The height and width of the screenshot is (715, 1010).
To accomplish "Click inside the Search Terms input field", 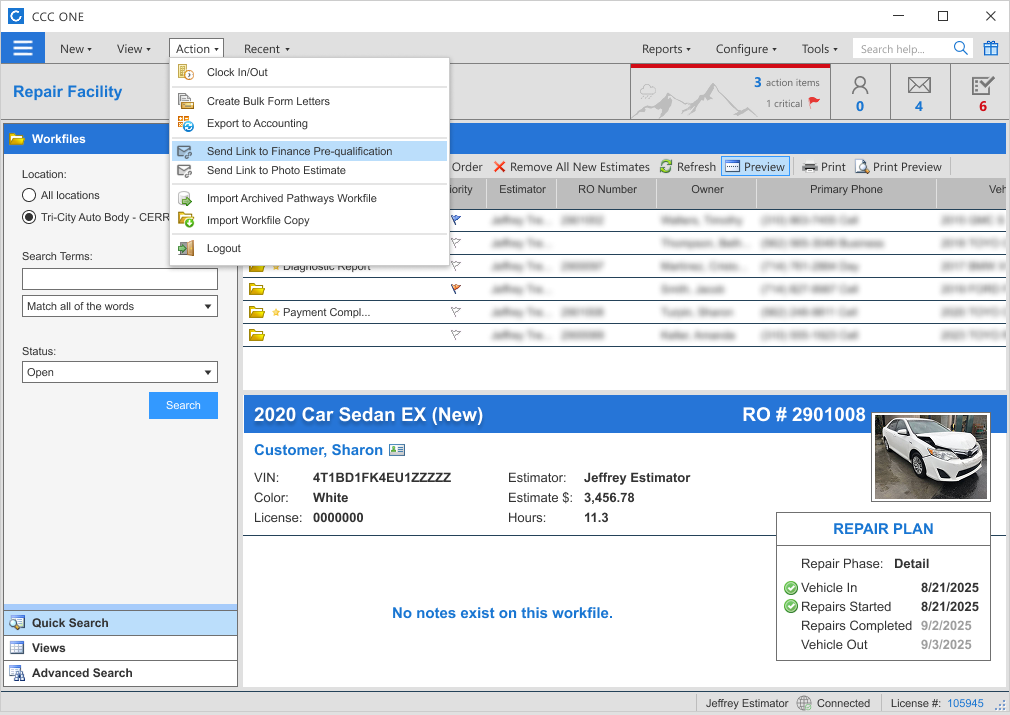I will tap(119, 279).
